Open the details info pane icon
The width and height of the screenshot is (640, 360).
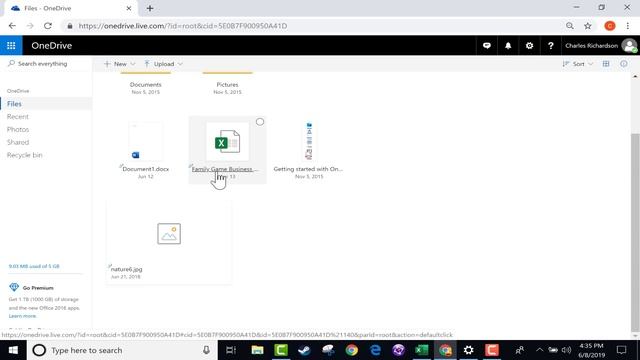coord(624,64)
